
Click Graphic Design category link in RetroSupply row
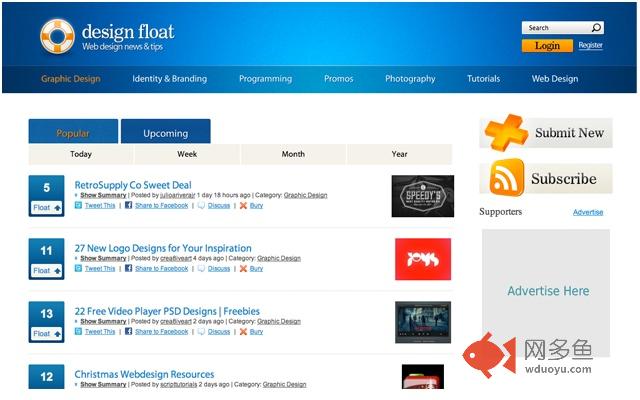click(x=305, y=195)
